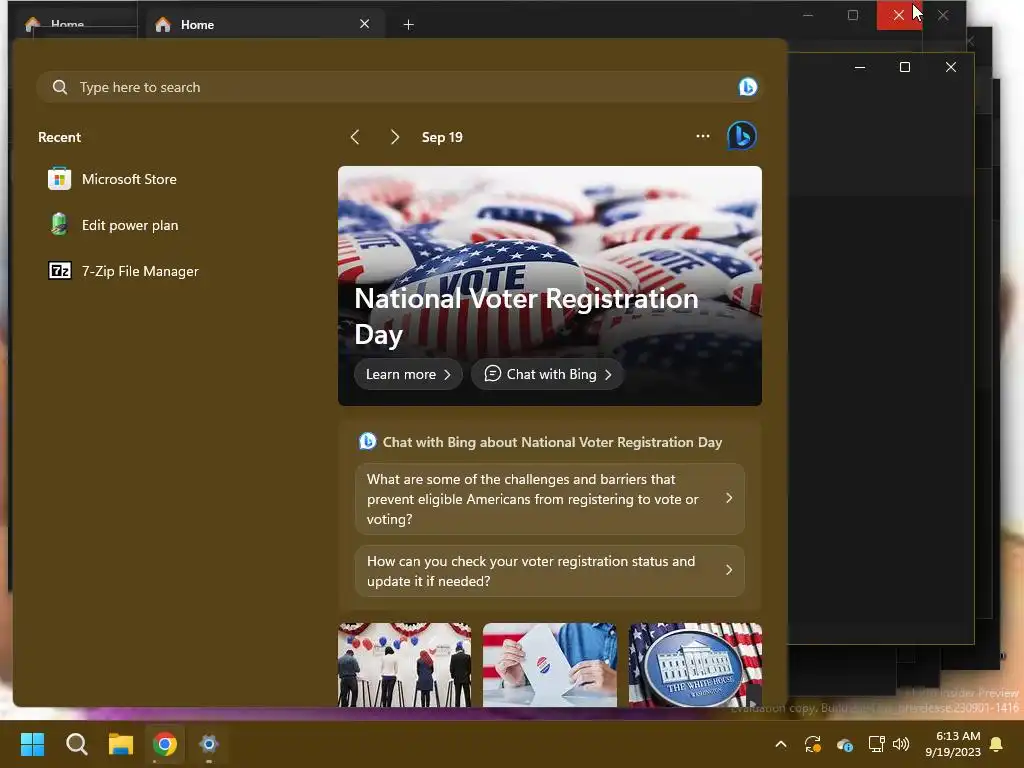The width and height of the screenshot is (1024, 768).
Task: Open File Explorer from the taskbar
Action: [121, 744]
